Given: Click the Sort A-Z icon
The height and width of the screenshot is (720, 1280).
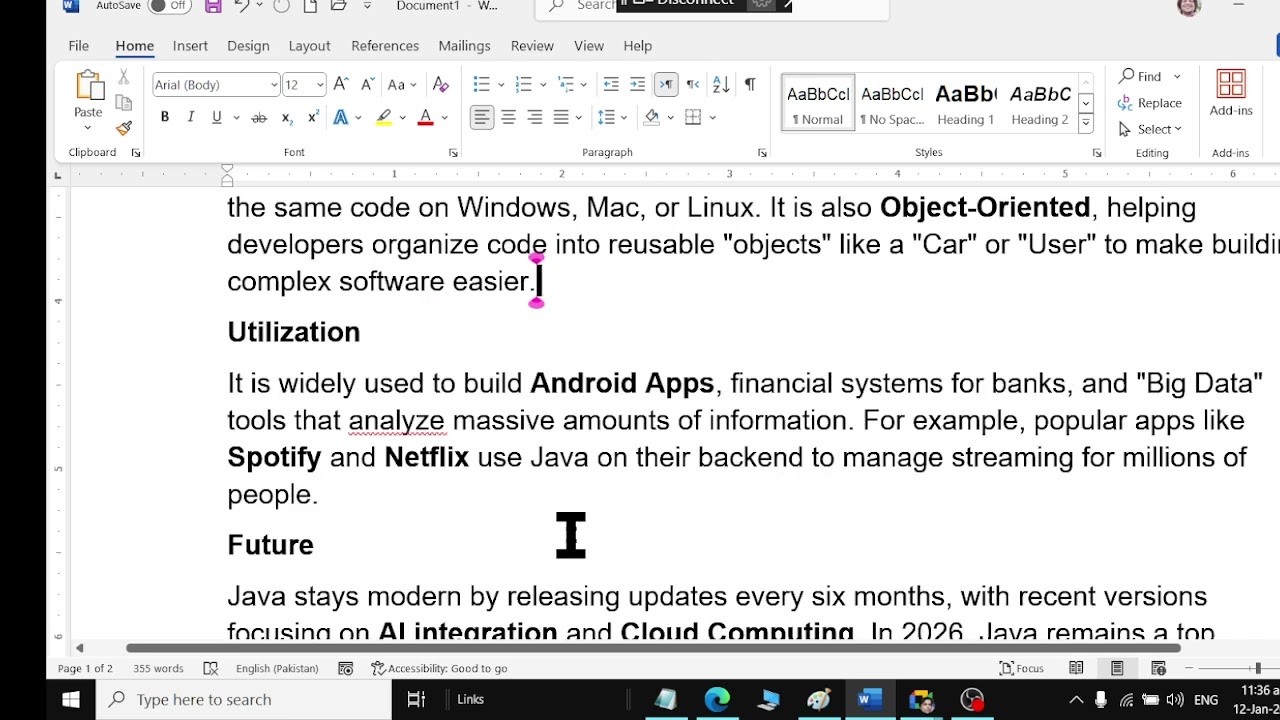Looking at the screenshot, I should (721, 85).
